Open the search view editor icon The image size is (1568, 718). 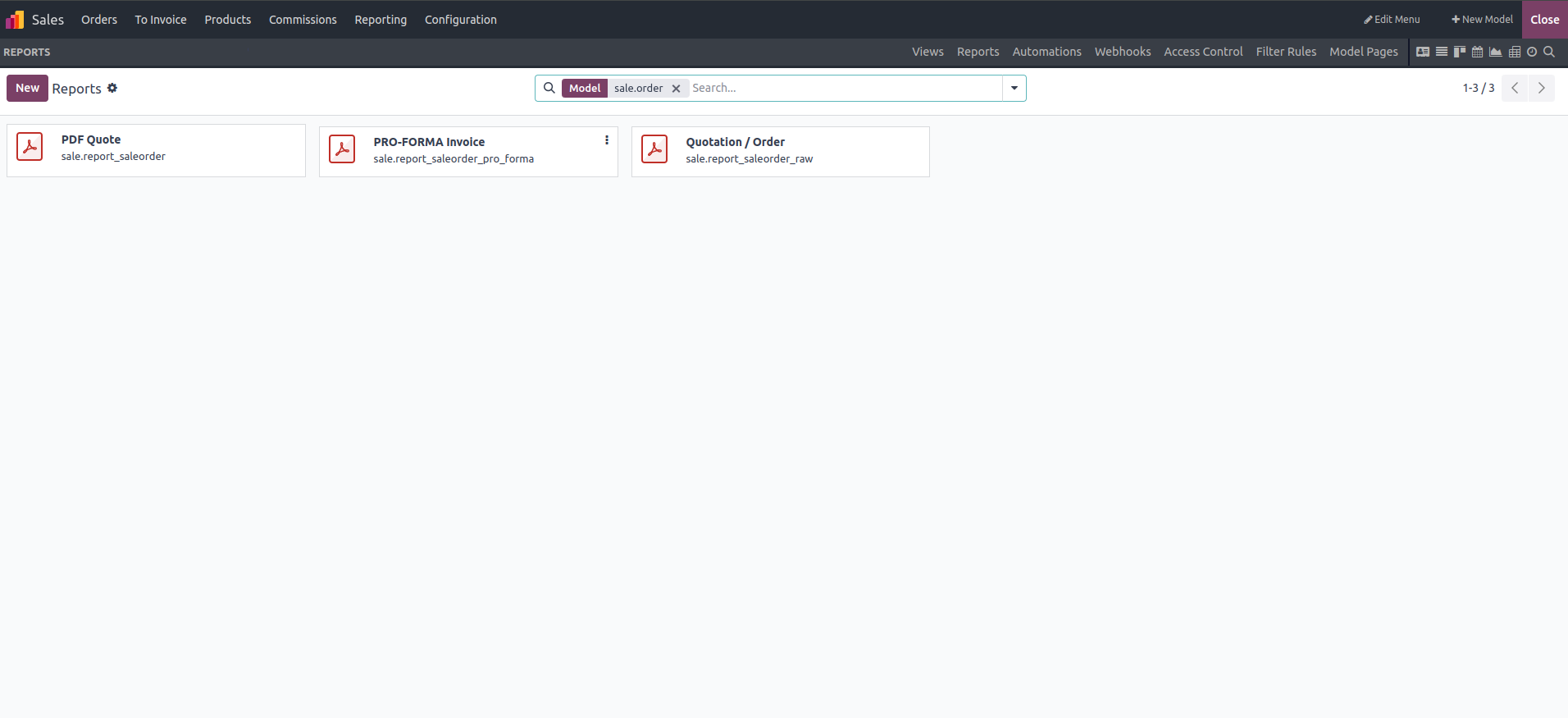click(1549, 52)
